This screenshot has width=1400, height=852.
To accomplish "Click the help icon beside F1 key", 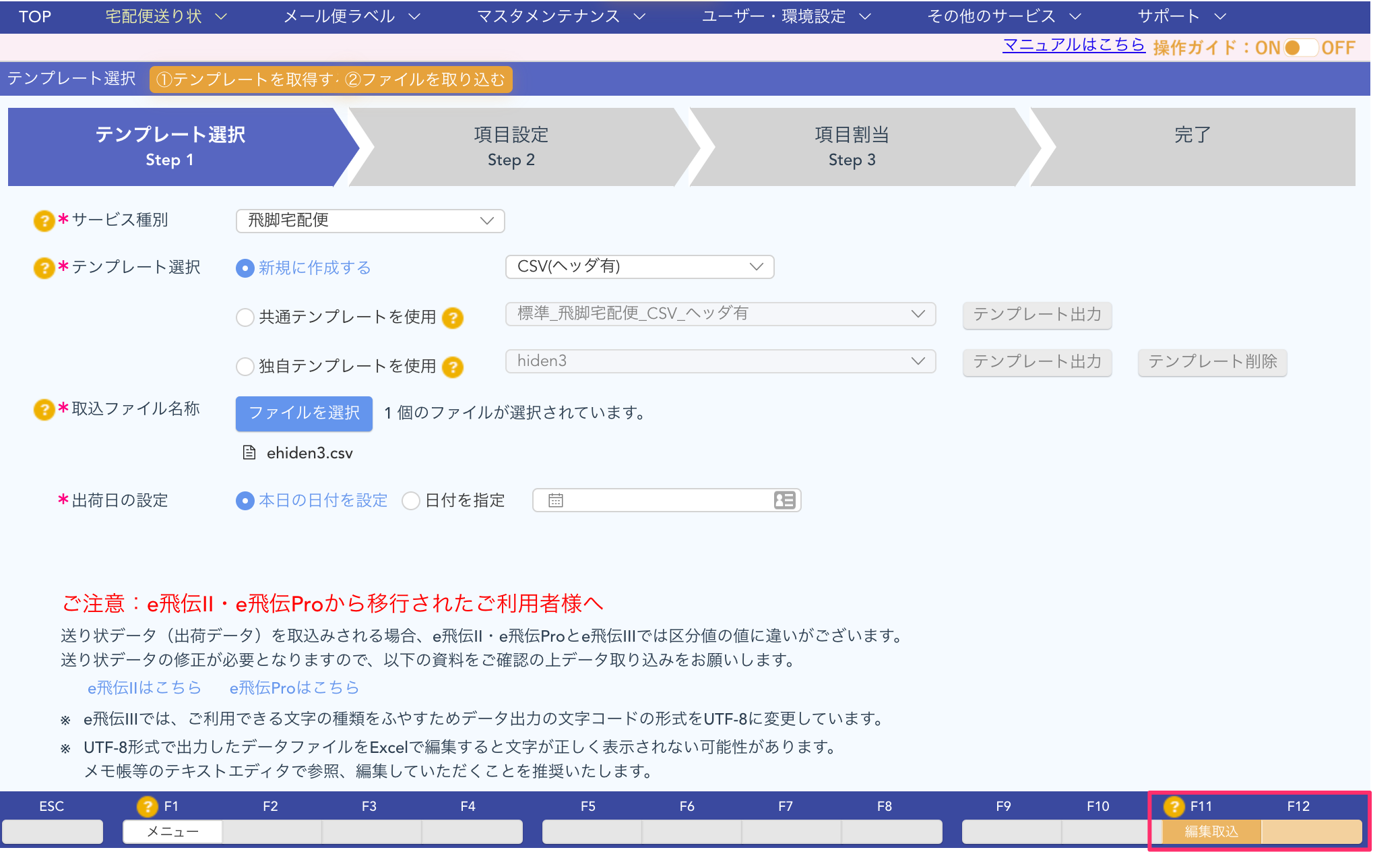I will (147, 806).
